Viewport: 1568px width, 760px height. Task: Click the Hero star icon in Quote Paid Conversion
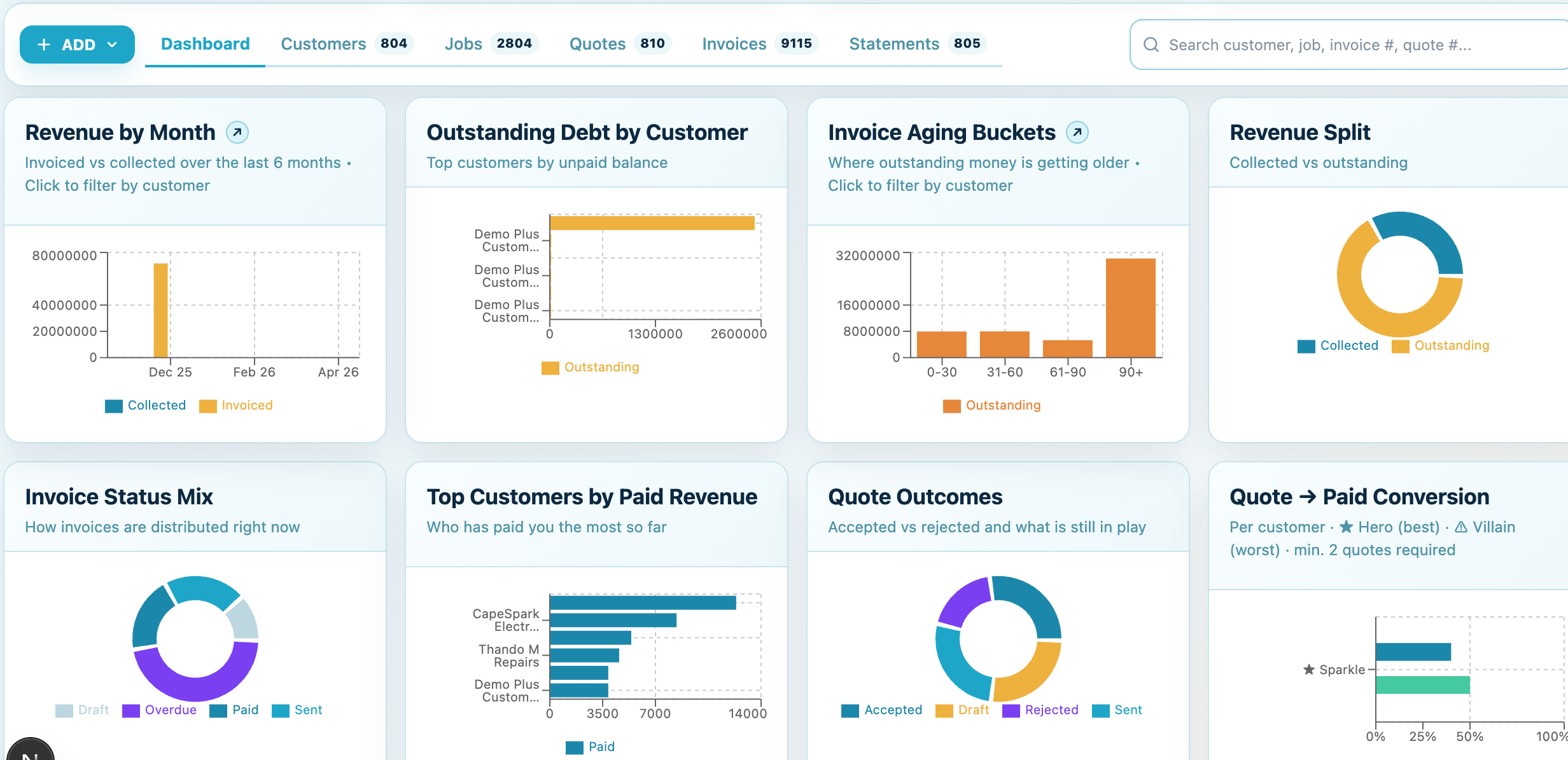pyautogui.click(x=1346, y=527)
